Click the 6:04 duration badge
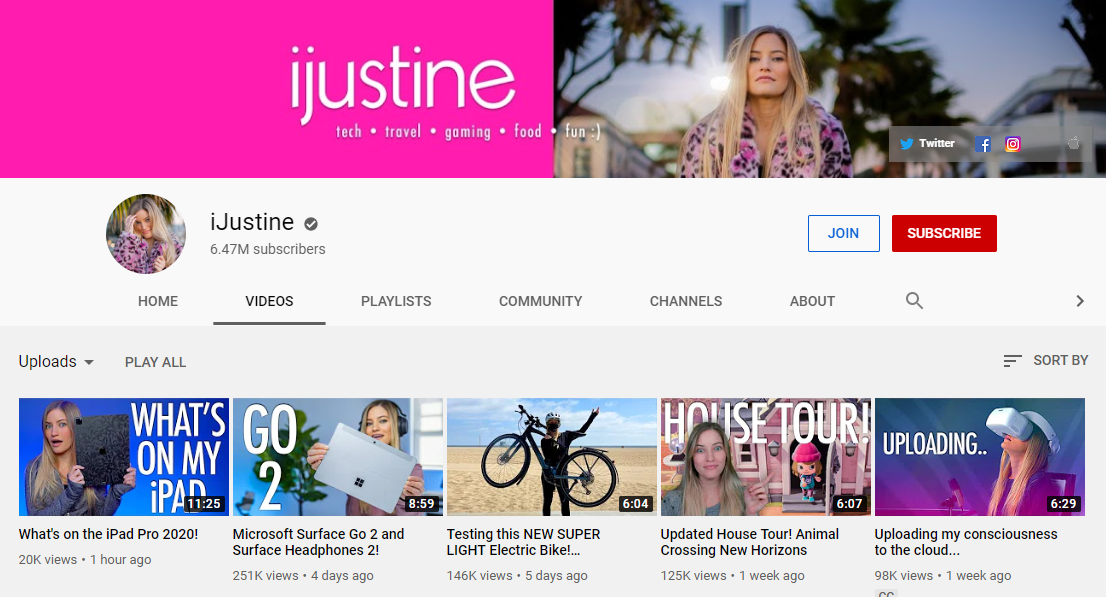Viewport: 1106px width, 597px height. 636,504
